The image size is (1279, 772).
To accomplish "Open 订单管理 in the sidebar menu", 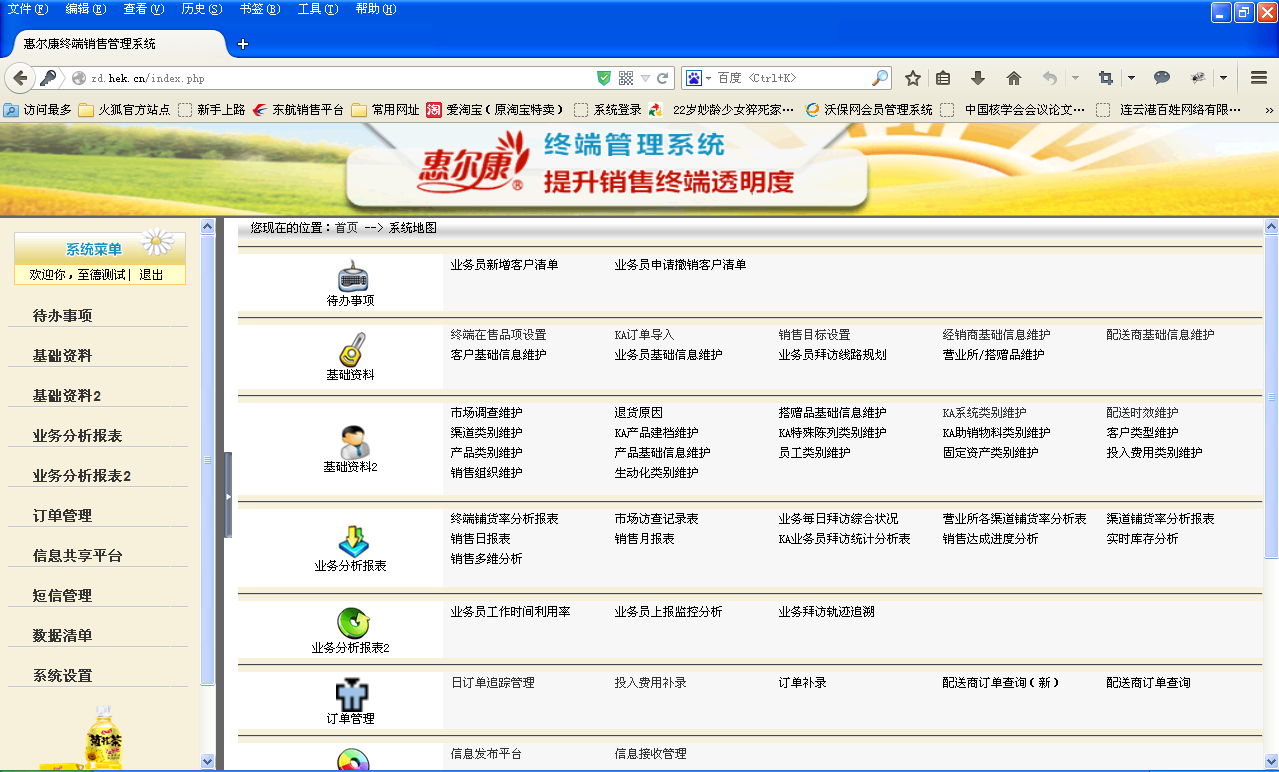I will click(x=63, y=516).
